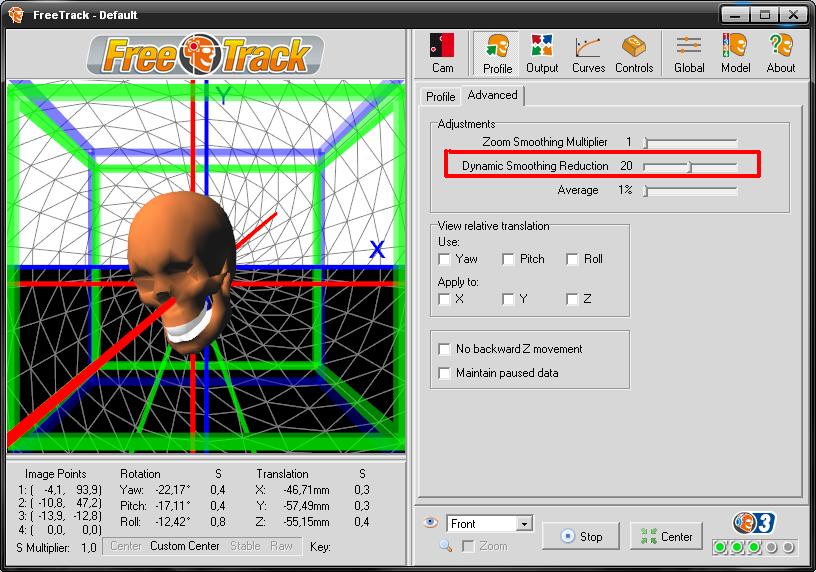The height and width of the screenshot is (572, 816).
Task: Close the FreeTrack window
Action: [793, 15]
